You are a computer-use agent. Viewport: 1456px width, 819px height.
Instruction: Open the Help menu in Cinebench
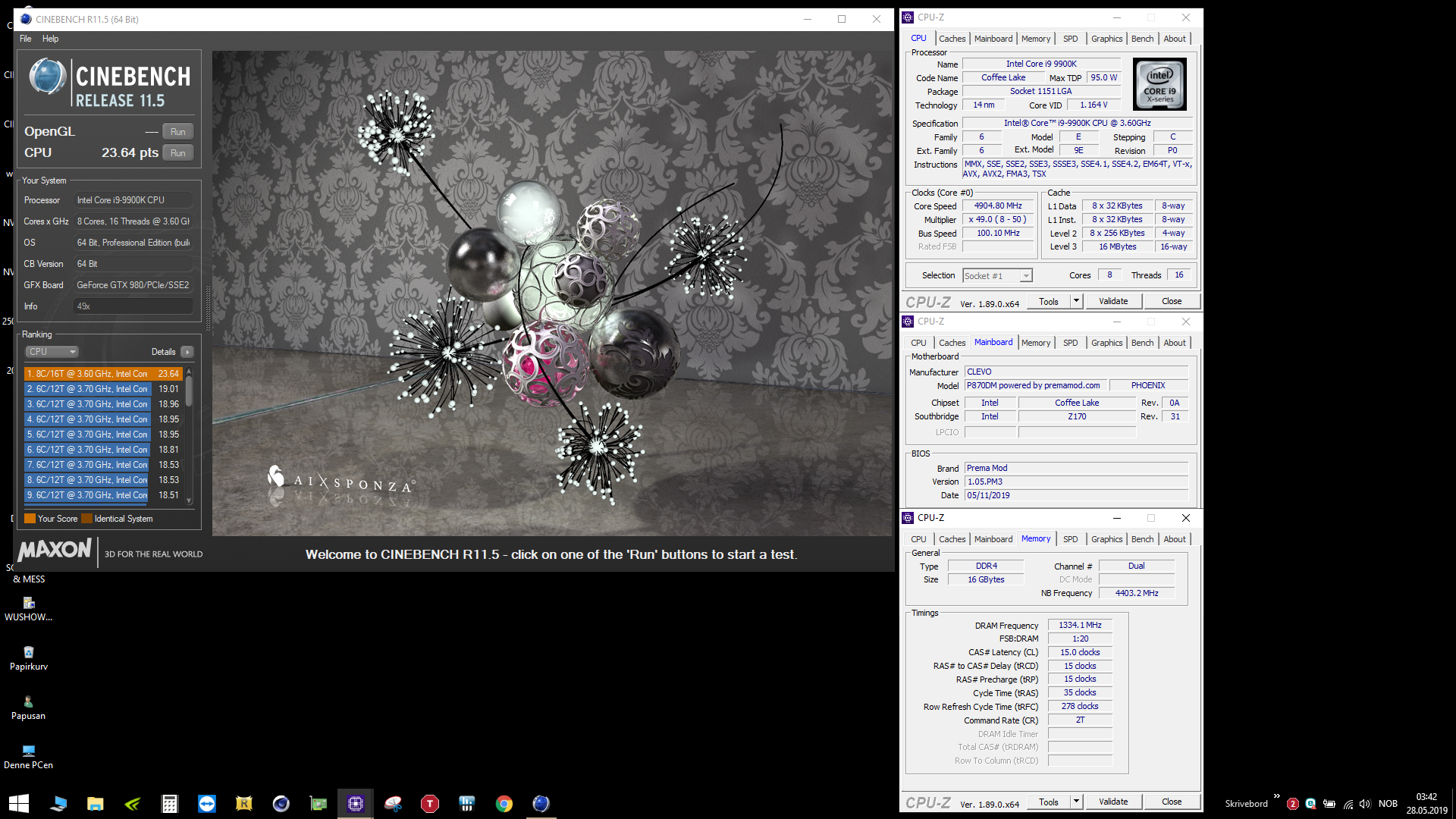[51, 39]
